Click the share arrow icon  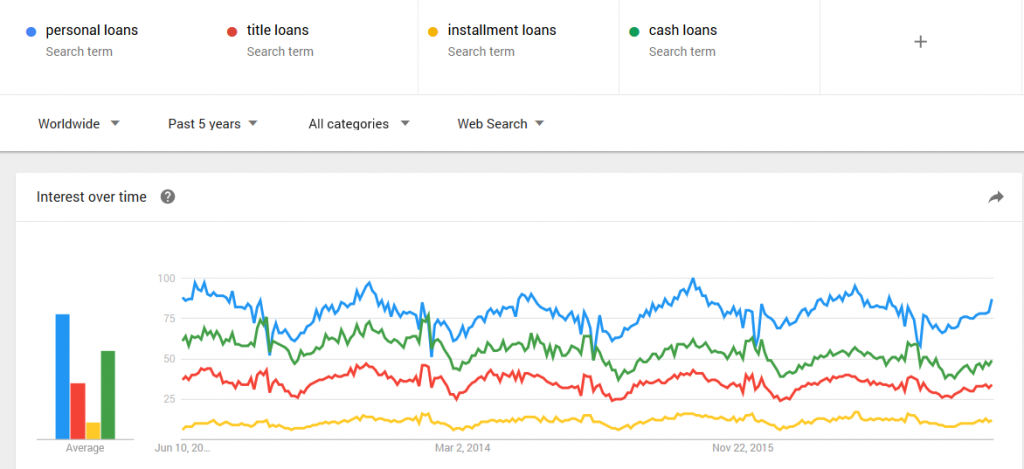(x=995, y=198)
